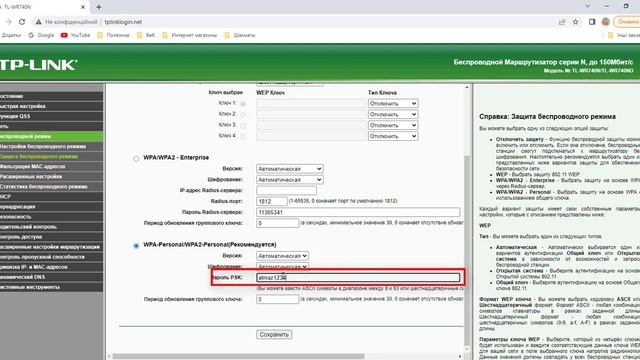640x360 pixels.
Task: Open the Chrome profile avatar
Action: pos(606,22)
